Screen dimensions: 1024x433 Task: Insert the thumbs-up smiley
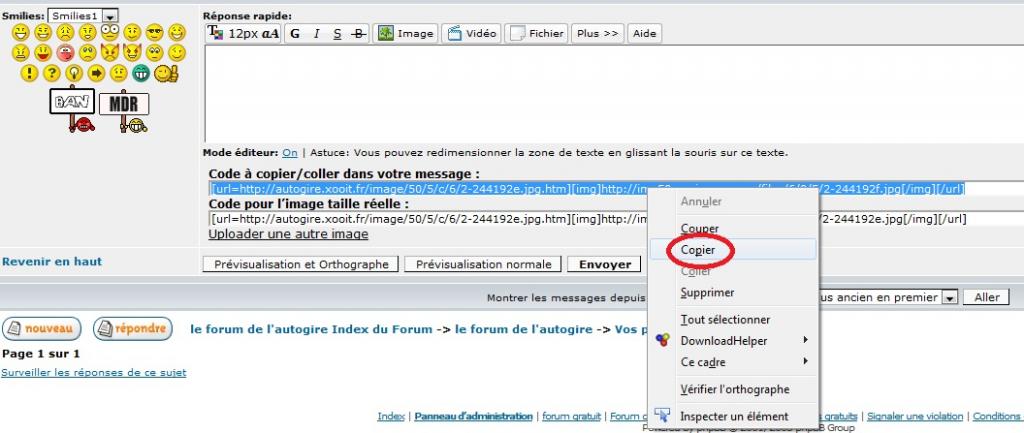(x=166, y=72)
